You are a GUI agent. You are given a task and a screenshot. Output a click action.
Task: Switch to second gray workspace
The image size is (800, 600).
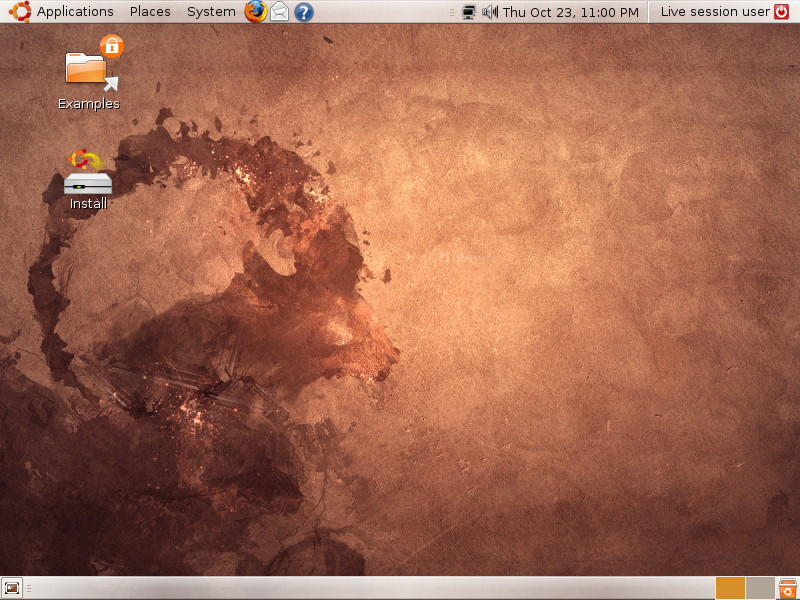click(760, 588)
